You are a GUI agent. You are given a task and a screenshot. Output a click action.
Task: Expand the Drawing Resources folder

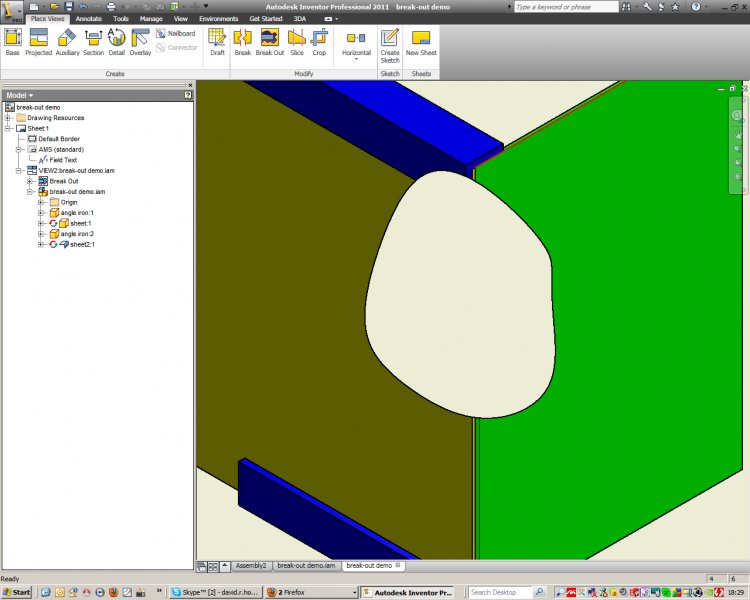[8, 118]
